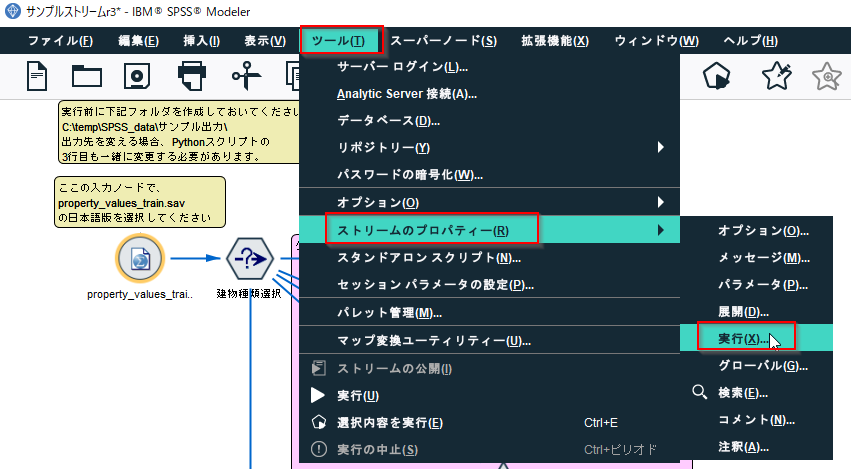Select コメント(N)... submenu item
Viewport: 851px width, 469px height.
click(x=756, y=420)
